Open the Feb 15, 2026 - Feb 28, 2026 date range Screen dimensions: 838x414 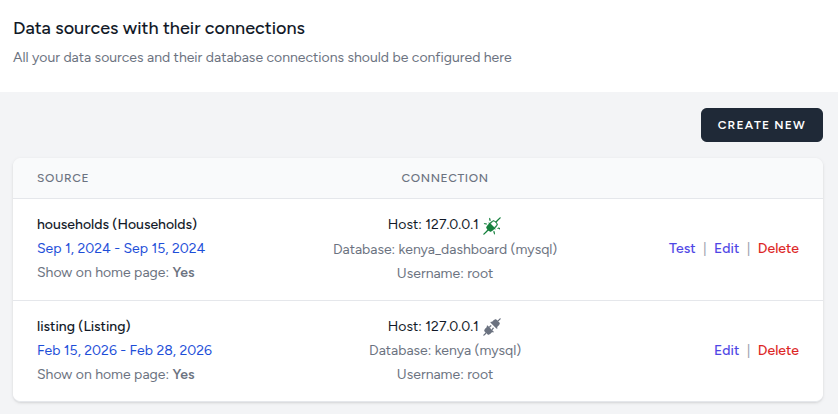(125, 350)
